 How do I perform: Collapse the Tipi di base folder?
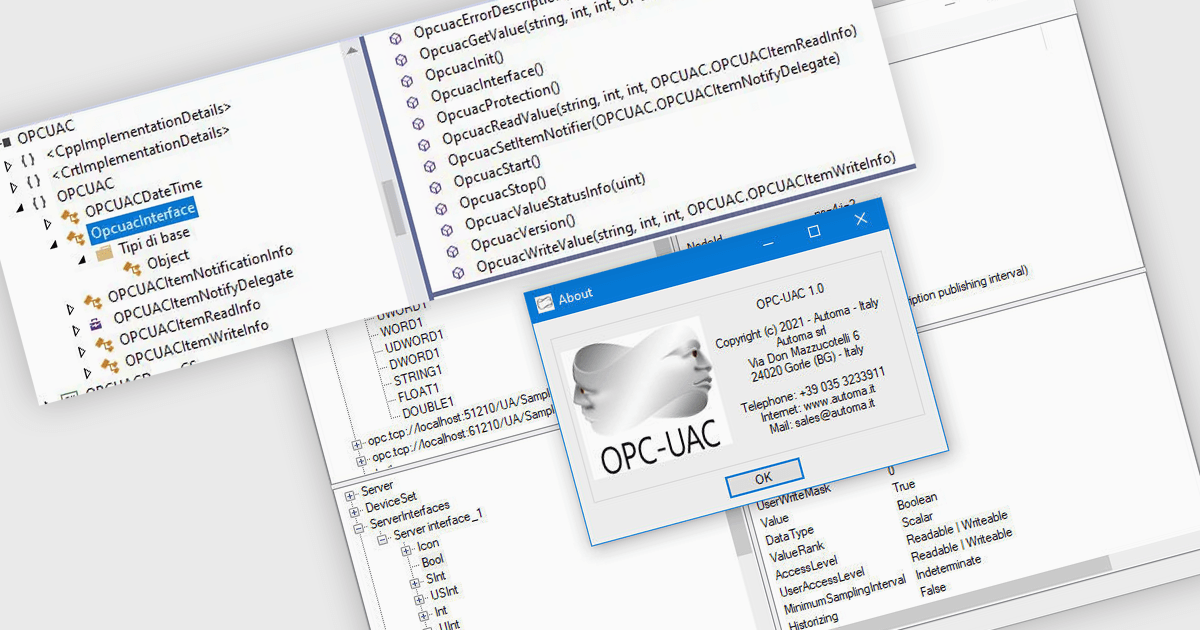(83, 261)
